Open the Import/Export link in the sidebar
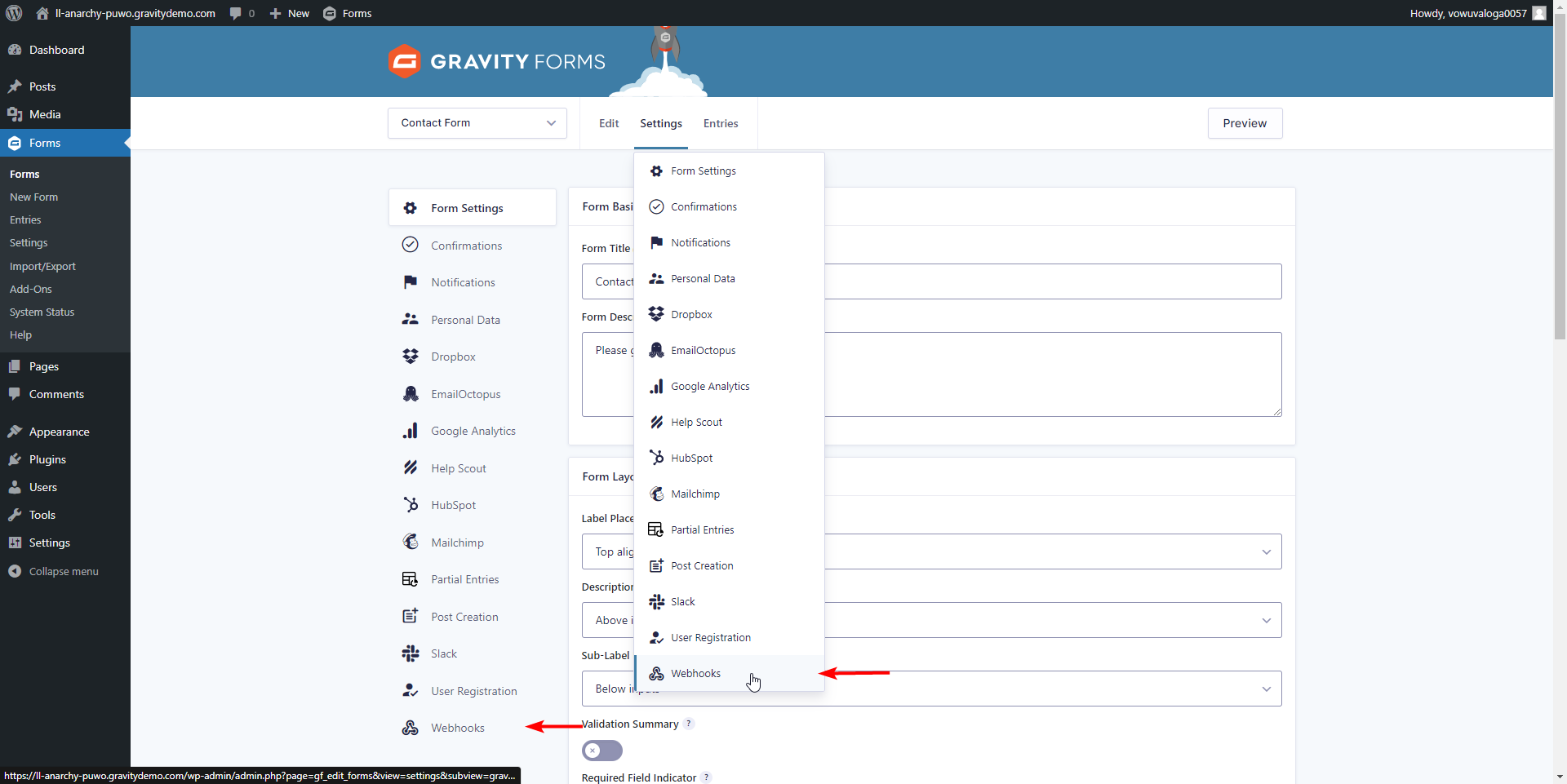The width and height of the screenshot is (1567, 784). pos(42,266)
